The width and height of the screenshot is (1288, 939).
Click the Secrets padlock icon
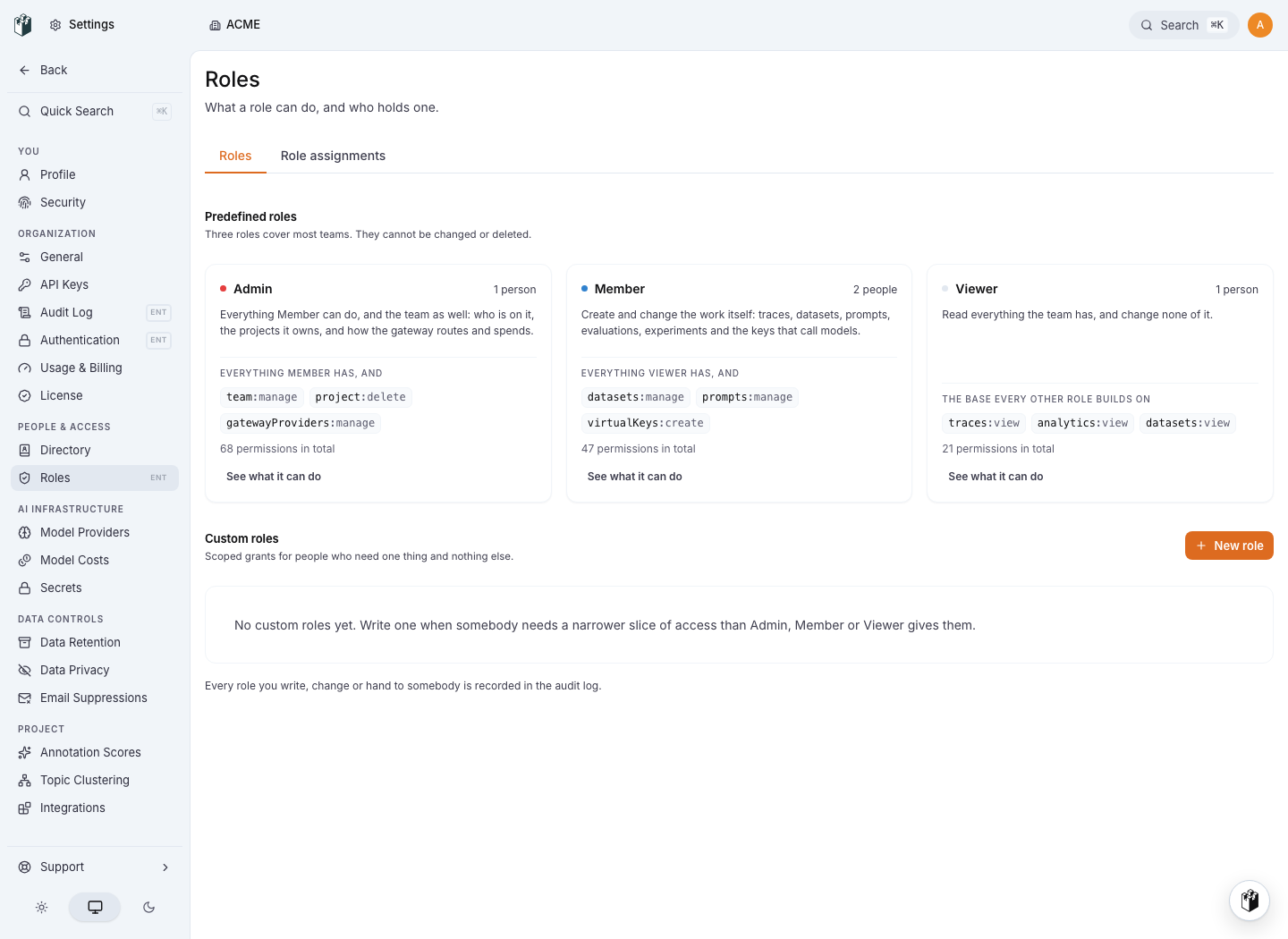pyautogui.click(x=25, y=588)
